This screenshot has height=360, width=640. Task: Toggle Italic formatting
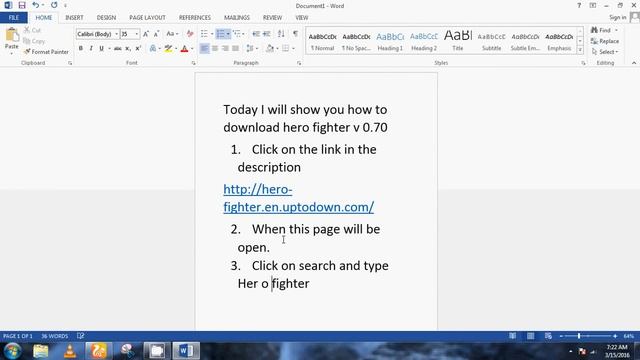point(91,49)
